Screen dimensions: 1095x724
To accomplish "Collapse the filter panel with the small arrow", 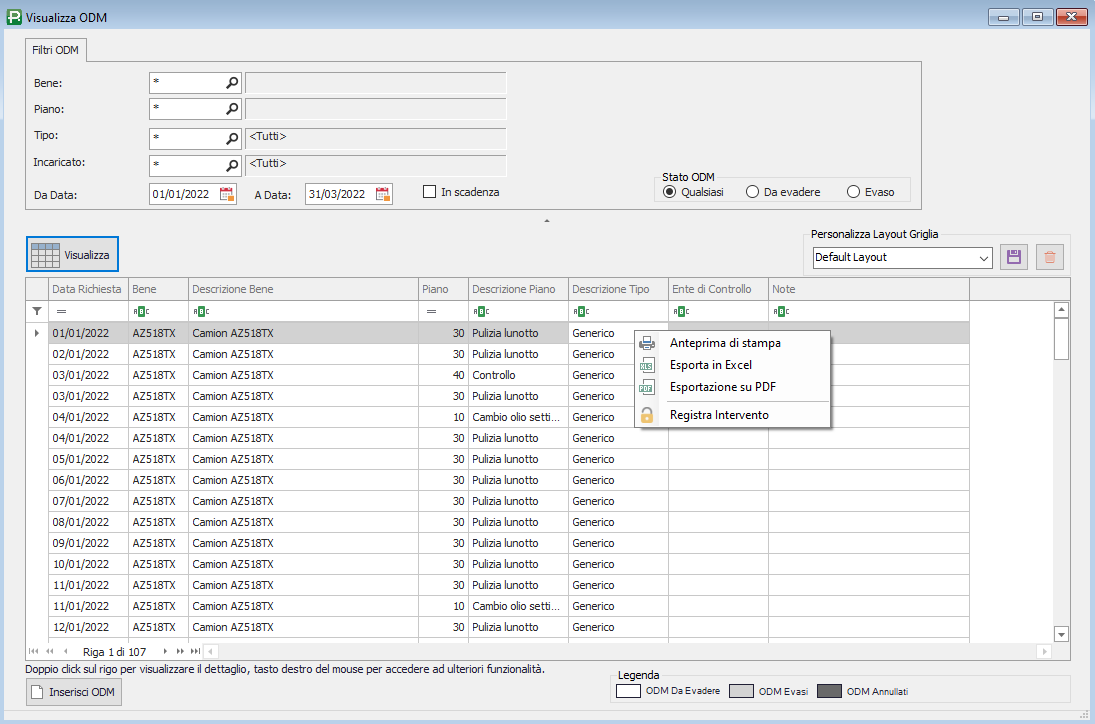I will (546, 219).
